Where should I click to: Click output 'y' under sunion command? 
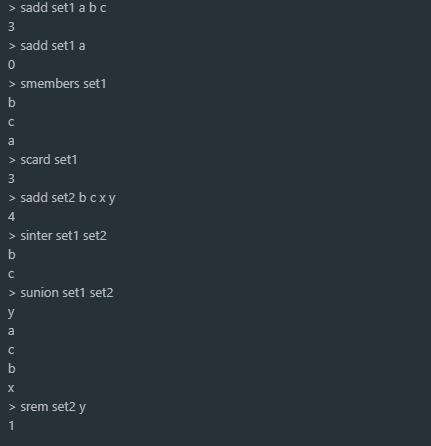pos(11,313)
